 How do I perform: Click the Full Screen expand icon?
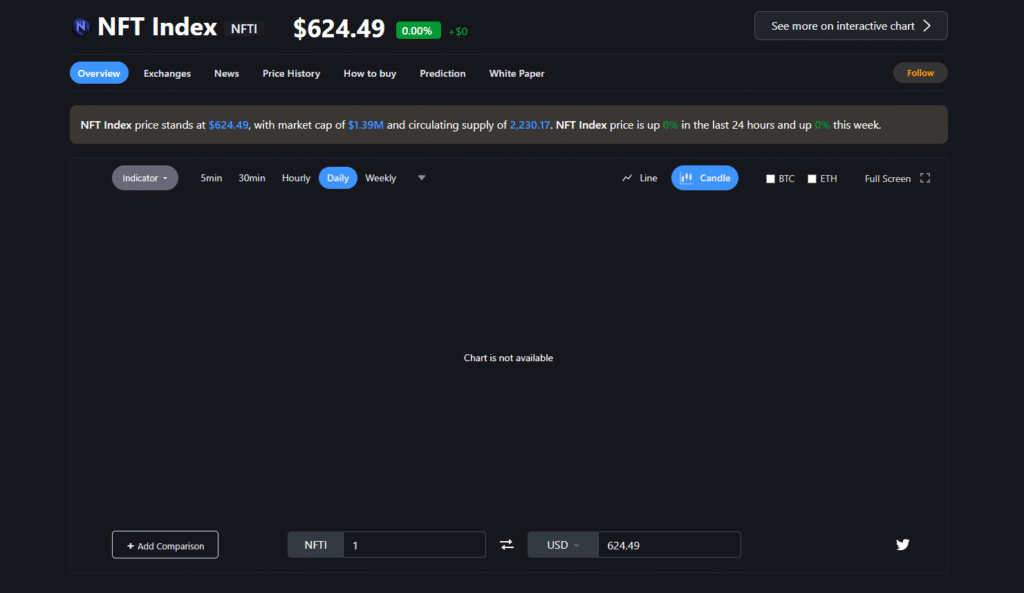point(925,178)
